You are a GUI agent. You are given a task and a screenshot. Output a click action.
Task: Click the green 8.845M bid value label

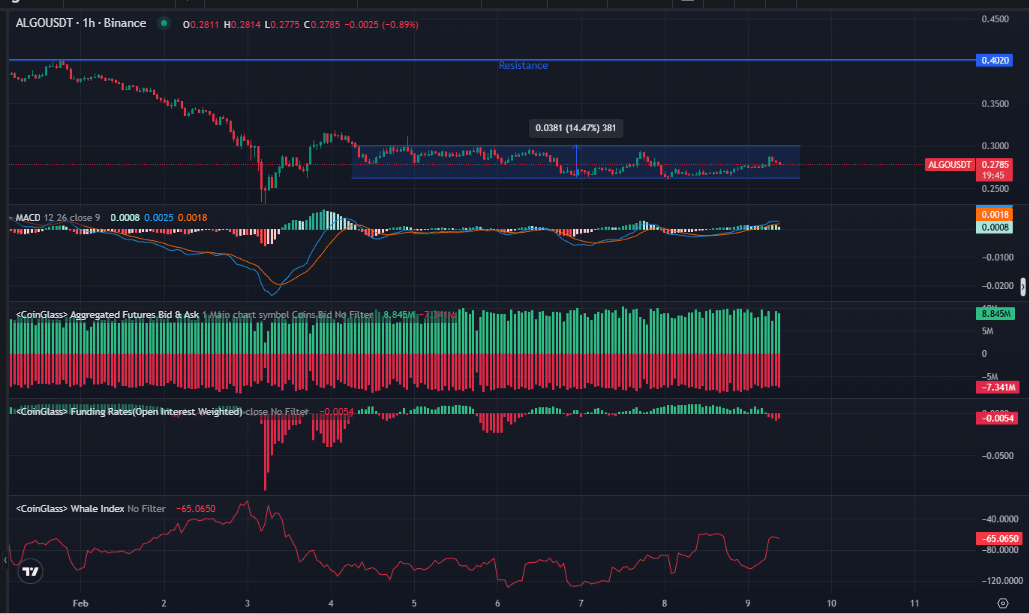(995, 314)
